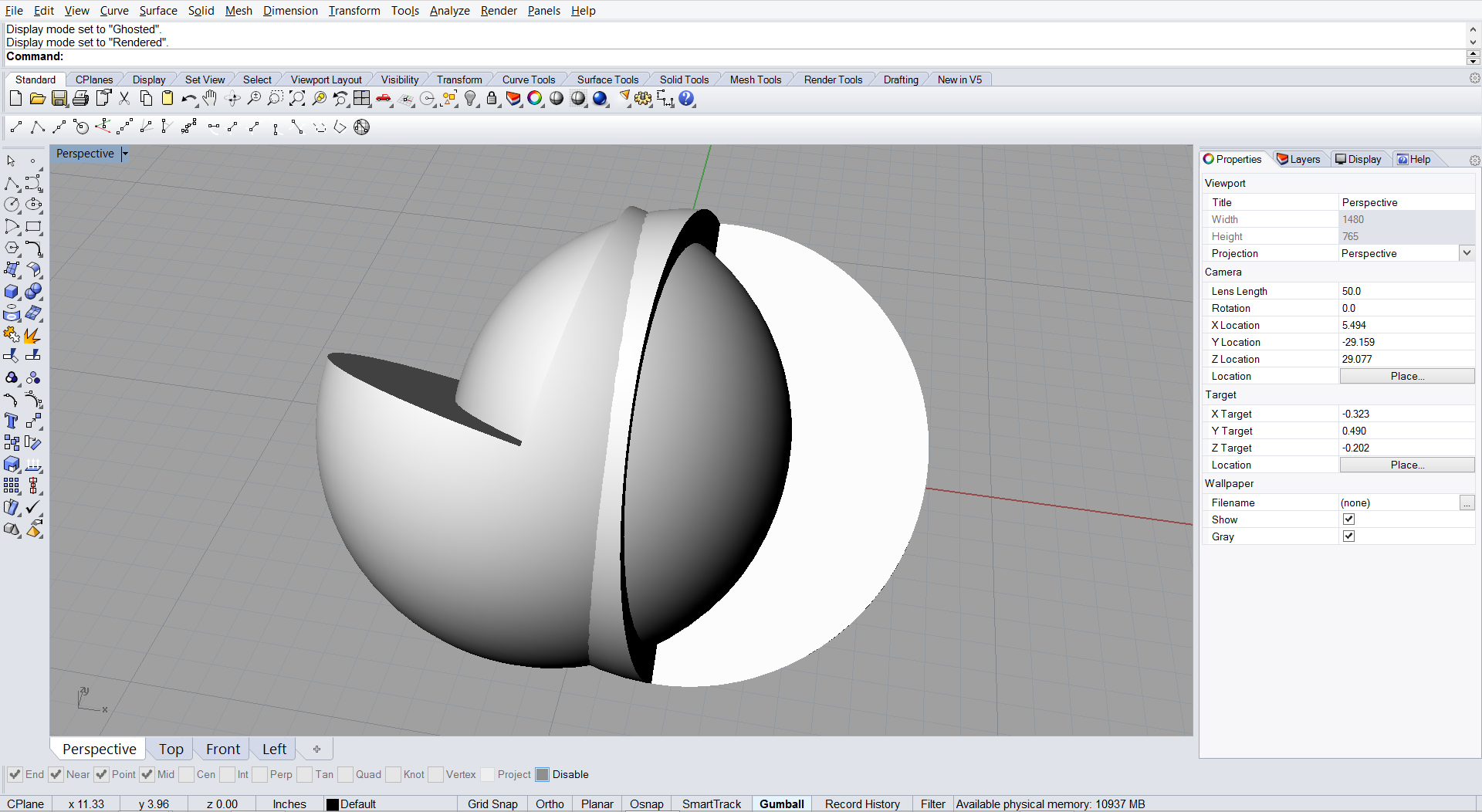The height and width of the screenshot is (812, 1482).
Task: Open a file with the folder icon
Action: tap(37, 98)
